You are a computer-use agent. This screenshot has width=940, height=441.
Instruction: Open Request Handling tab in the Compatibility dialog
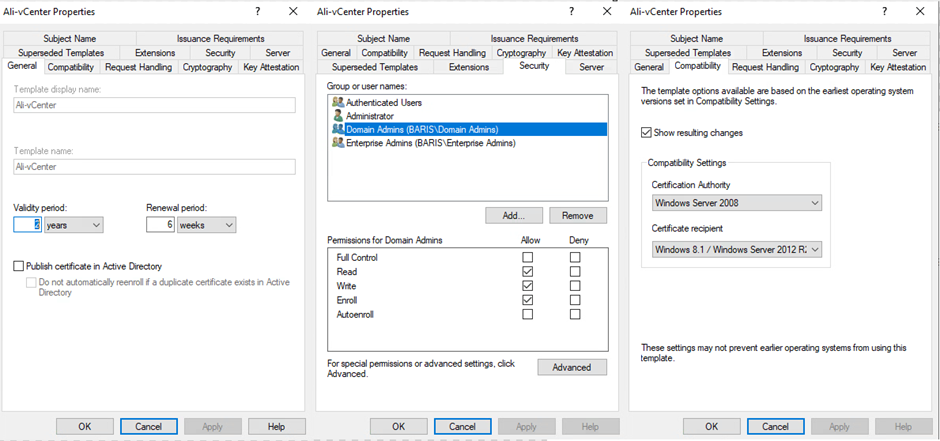point(765,67)
